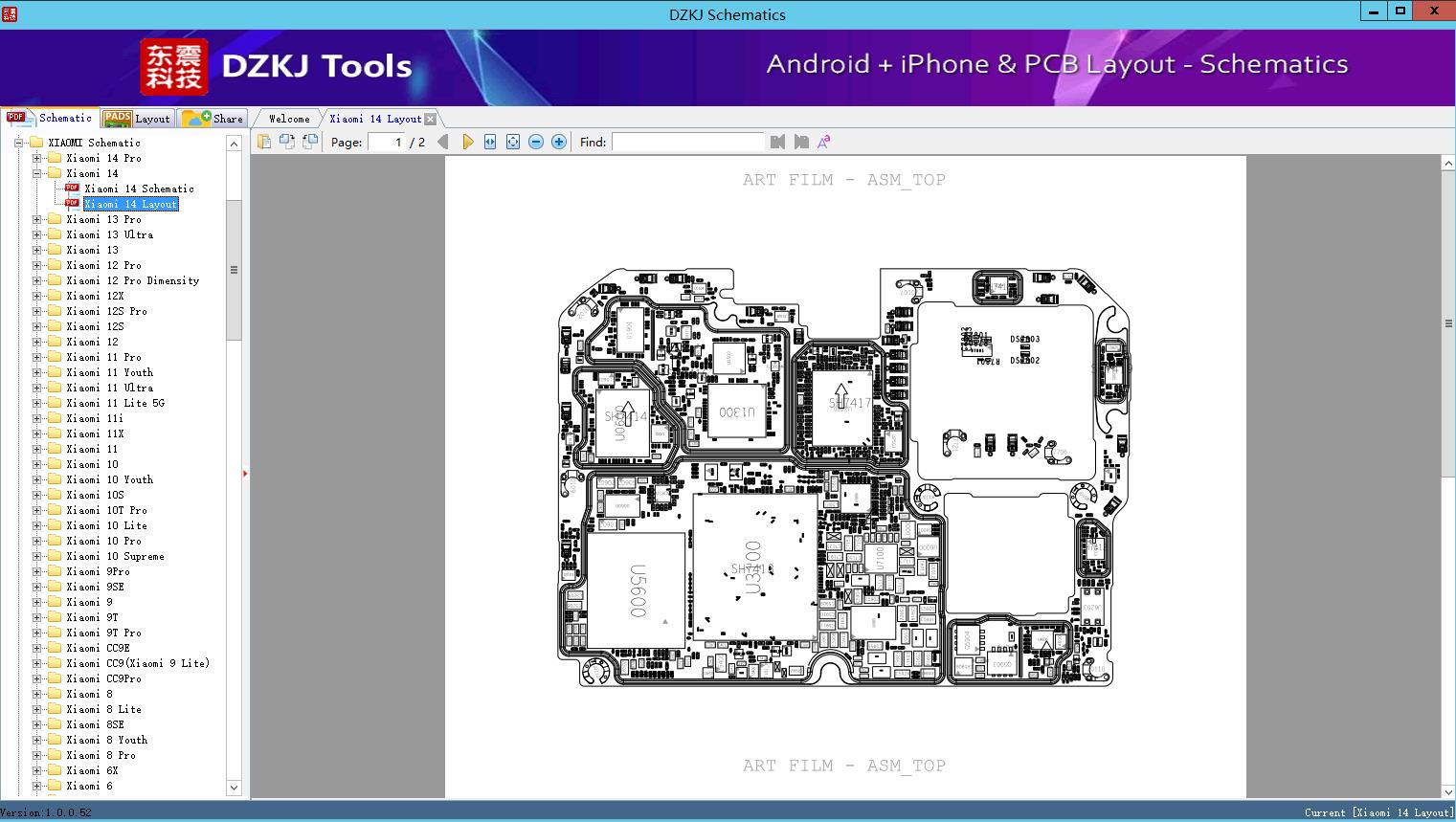The height and width of the screenshot is (822, 1456).
Task: Fit page to width icon
Action: 490,142
